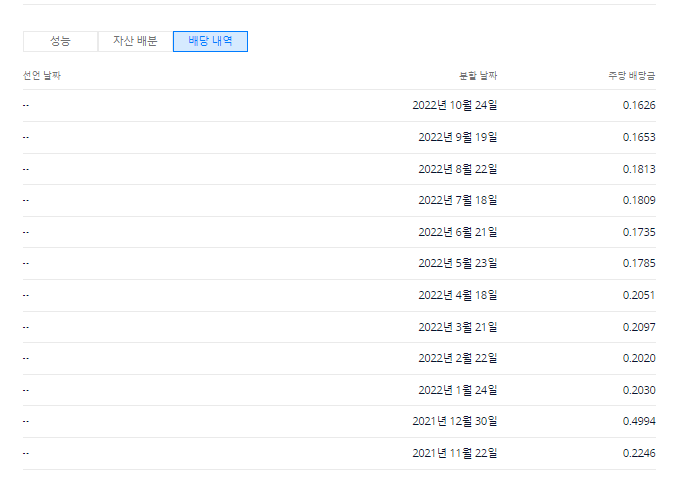The width and height of the screenshot is (689, 477).
Task: Select the date 2022년 1월 24일
Action: click(458, 390)
